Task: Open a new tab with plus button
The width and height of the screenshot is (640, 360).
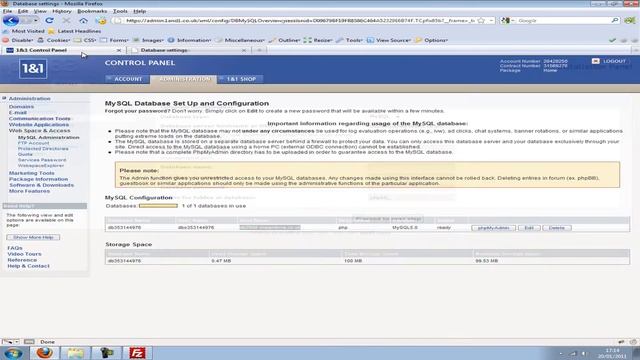Action: [x=259, y=50]
